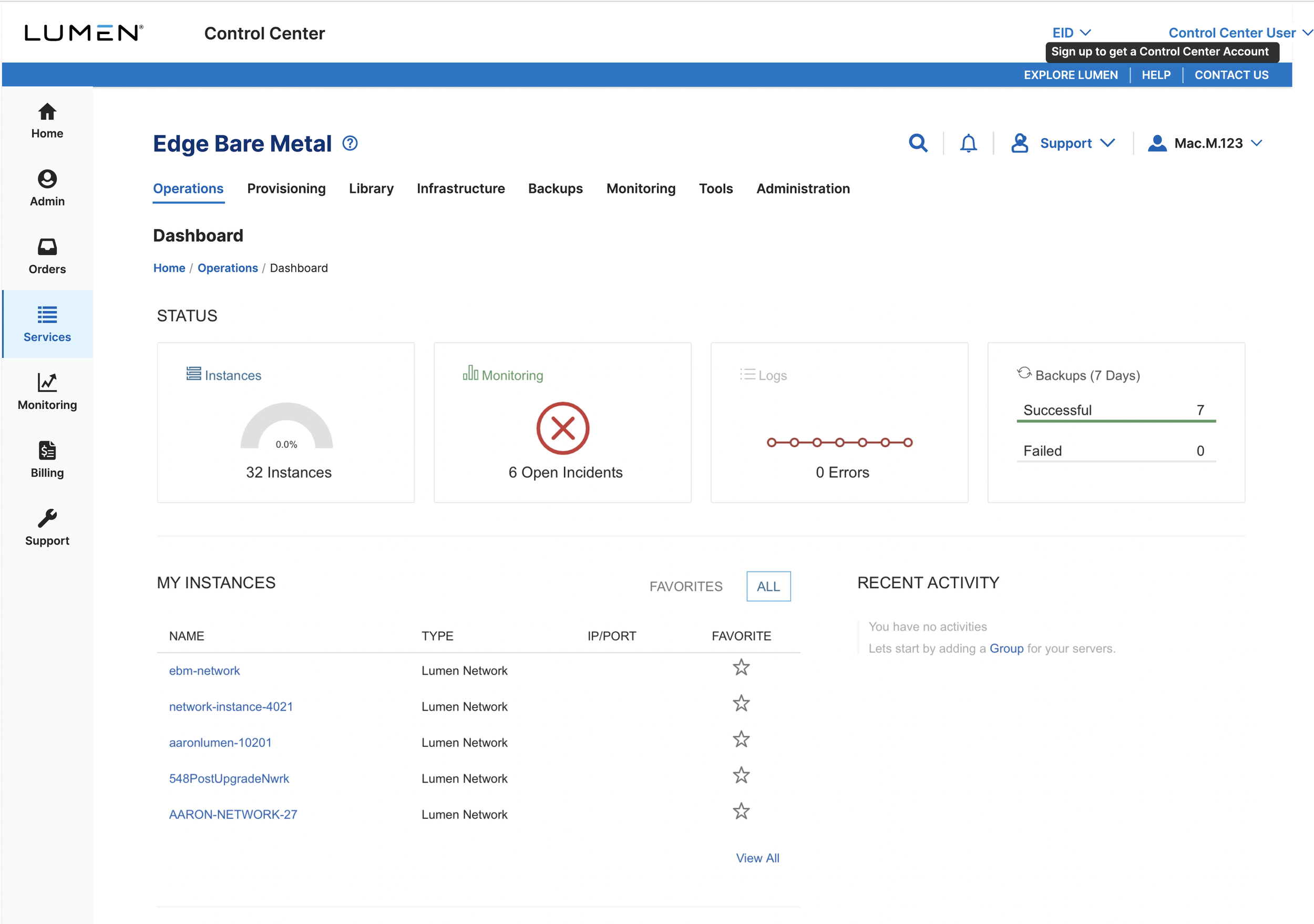Toggle favorite star for AARON-NETWORK-27
The height and width of the screenshot is (924, 1314).
pos(741,812)
